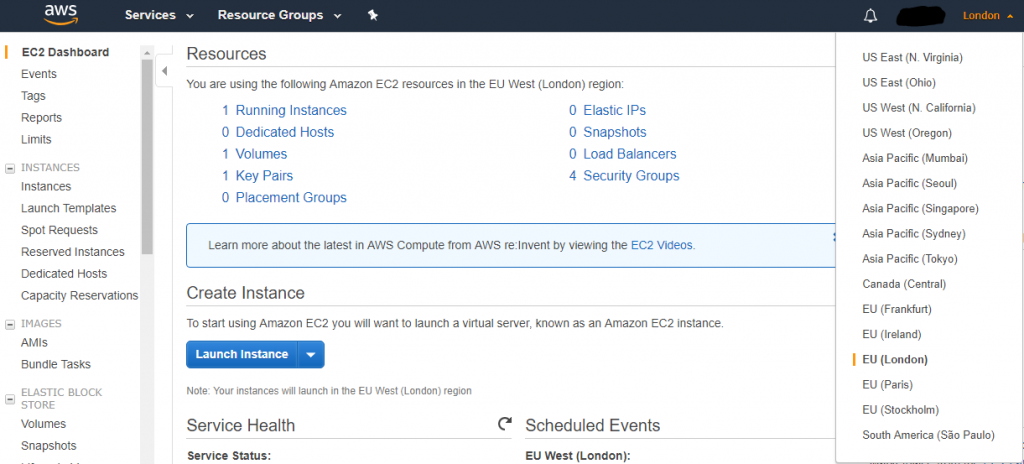1024x464 pixels.
Task: Select EU (Ireland) region
Action: point(891,334)
